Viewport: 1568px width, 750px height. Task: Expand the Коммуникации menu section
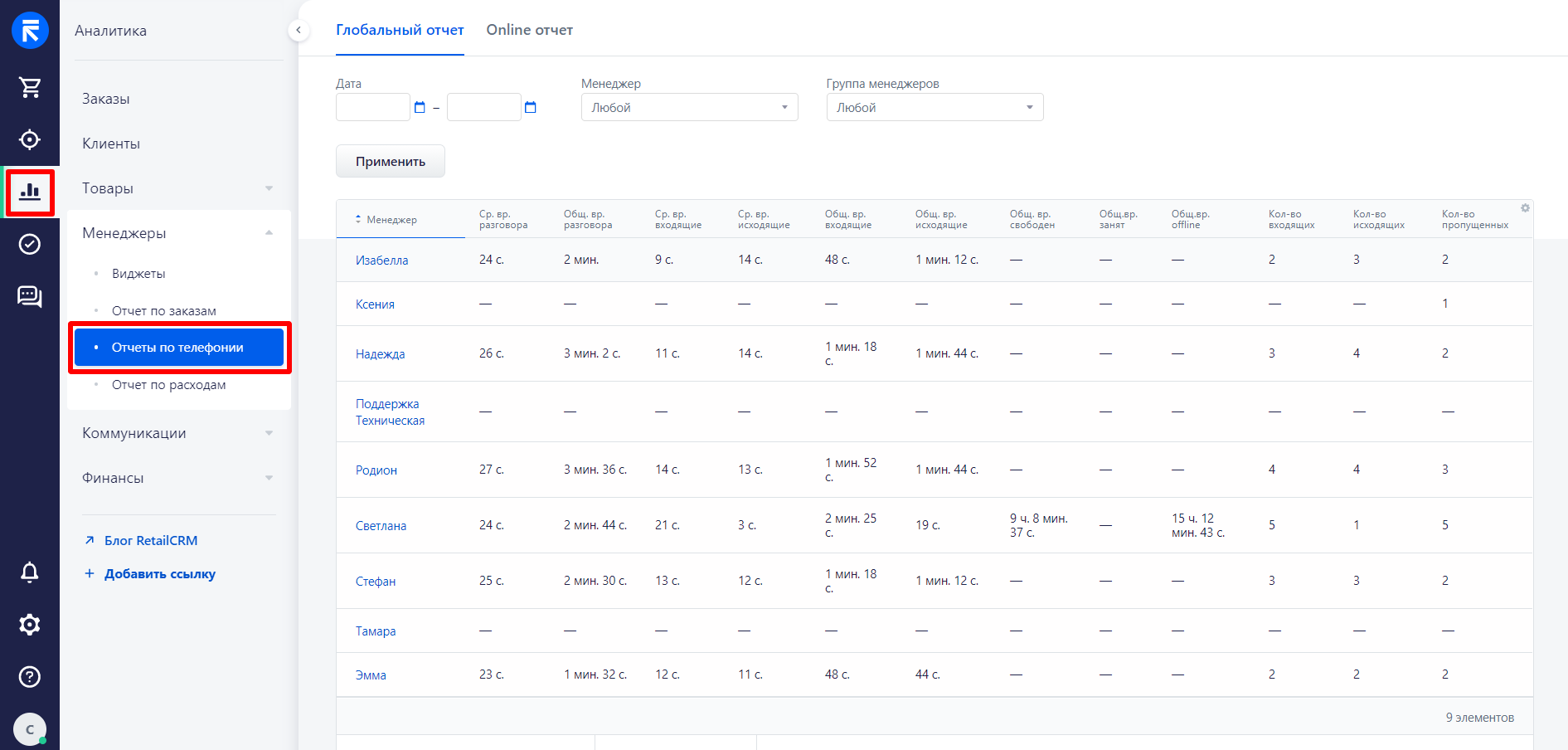177,433
